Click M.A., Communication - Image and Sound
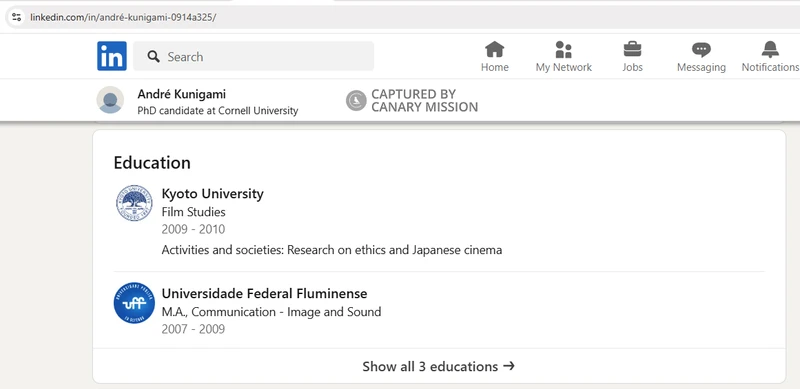The height and width of the screenshot is (389, 800). [271, 312]
